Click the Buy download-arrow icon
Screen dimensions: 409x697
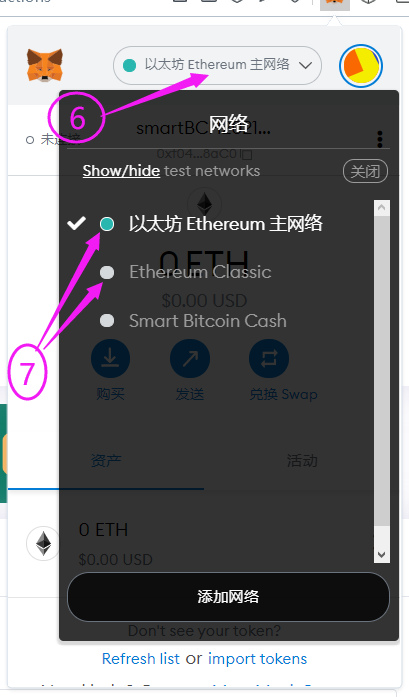point(110,358)
